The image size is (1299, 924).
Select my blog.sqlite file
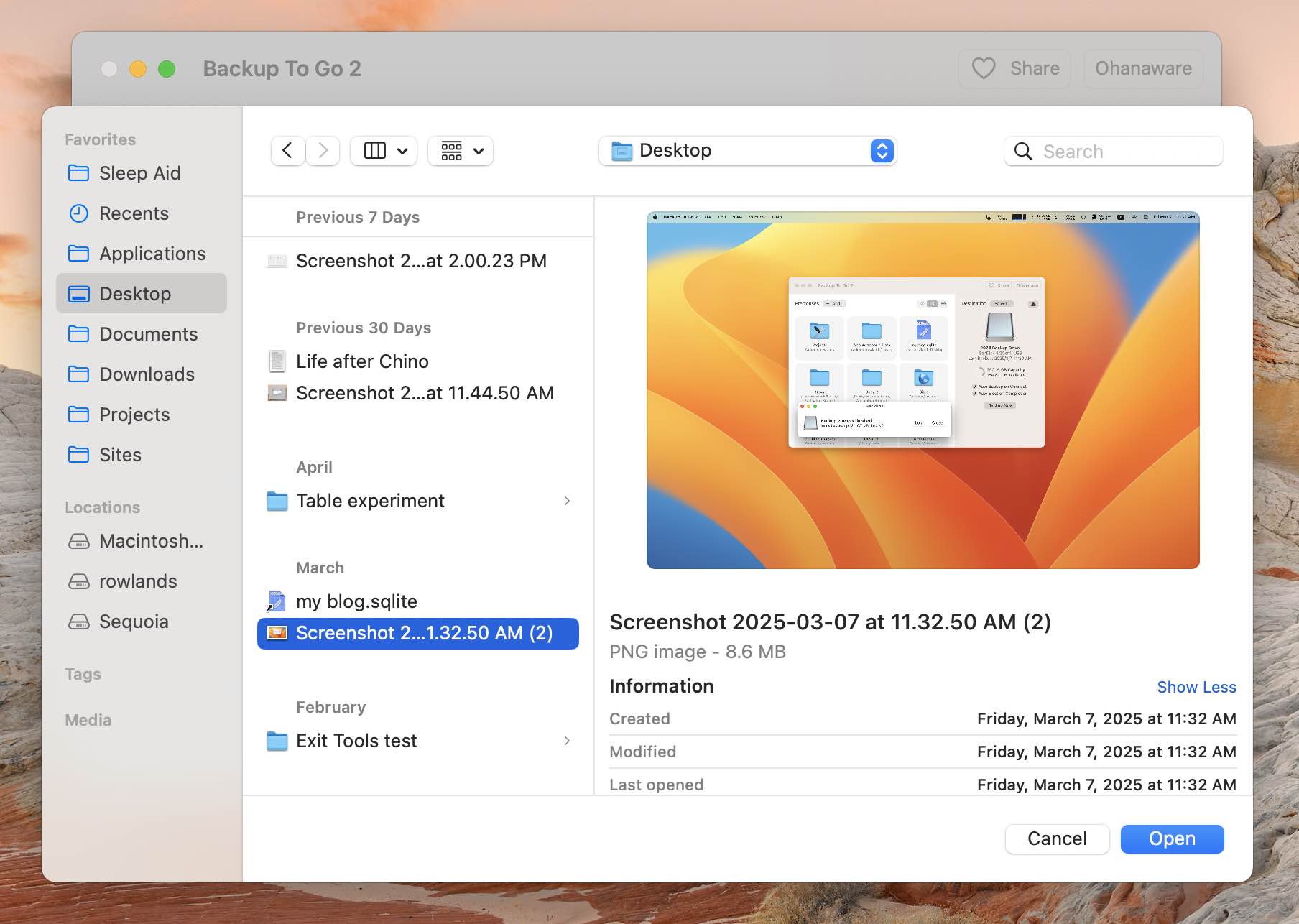click(418, 601)
